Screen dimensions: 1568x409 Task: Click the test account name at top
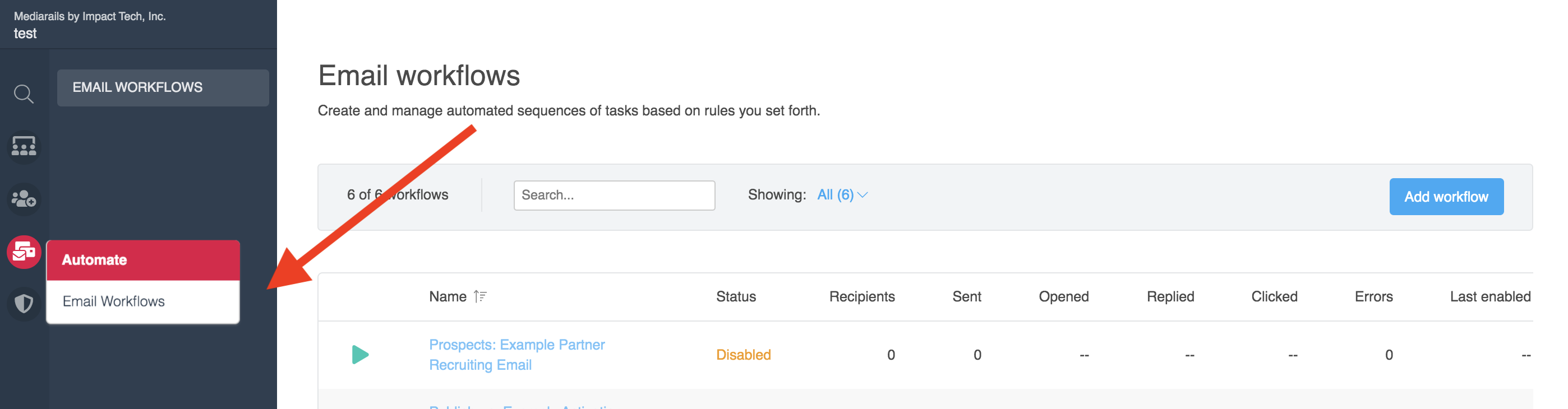click(x=26, y=34)
